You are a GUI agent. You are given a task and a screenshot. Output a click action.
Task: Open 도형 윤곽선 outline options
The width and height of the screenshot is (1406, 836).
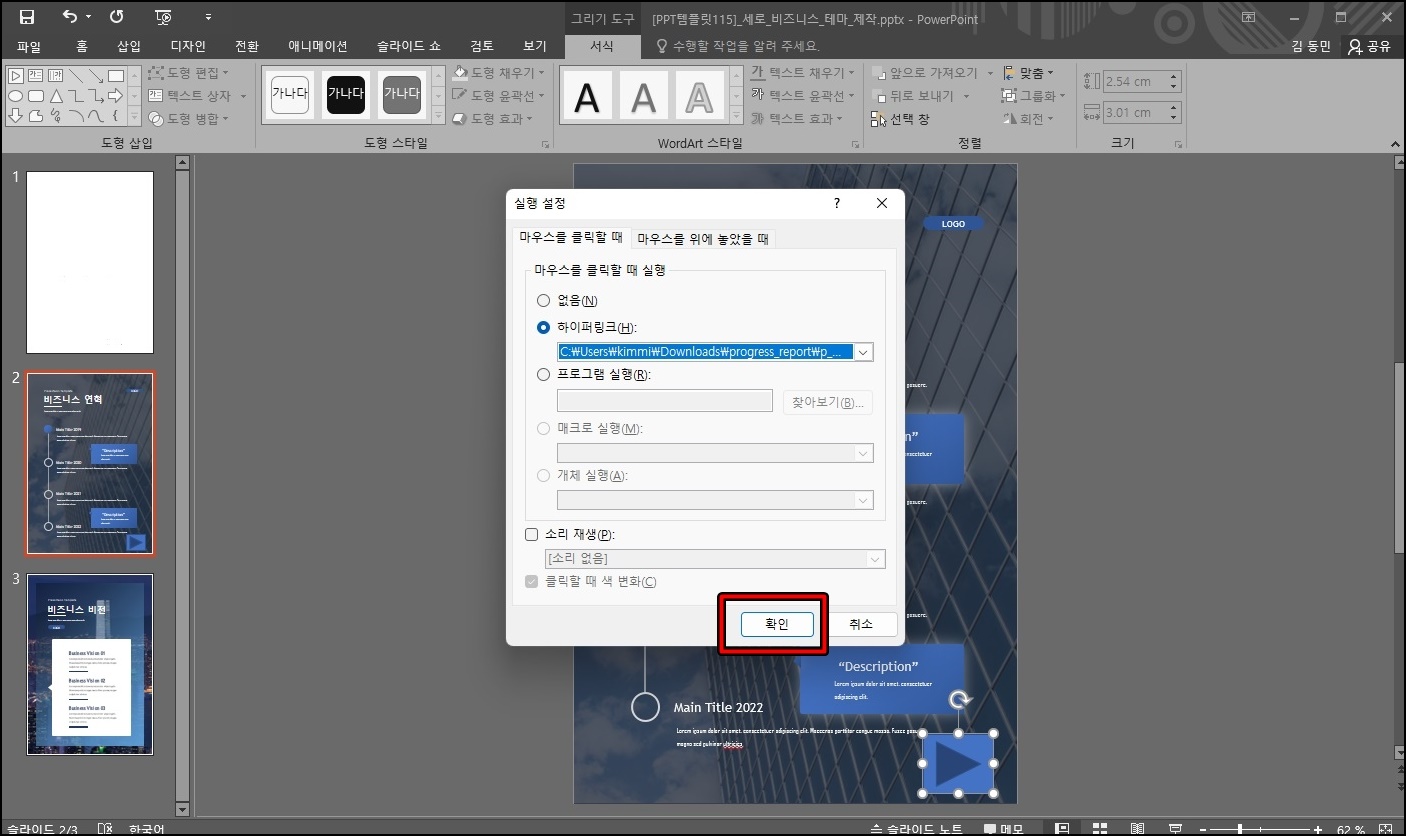(498, 96)
